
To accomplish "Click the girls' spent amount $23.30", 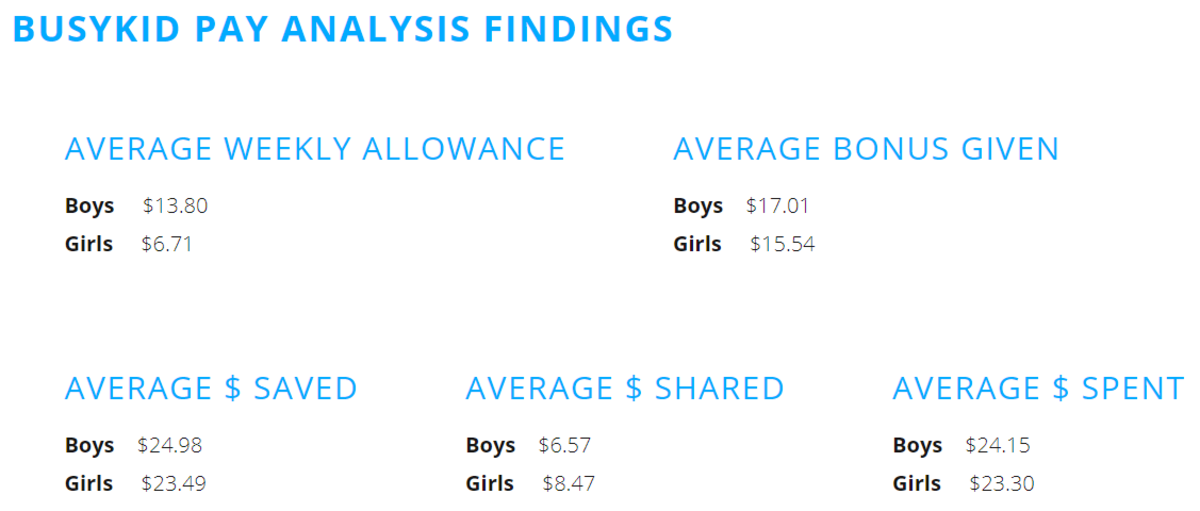I will [1002, 484].
